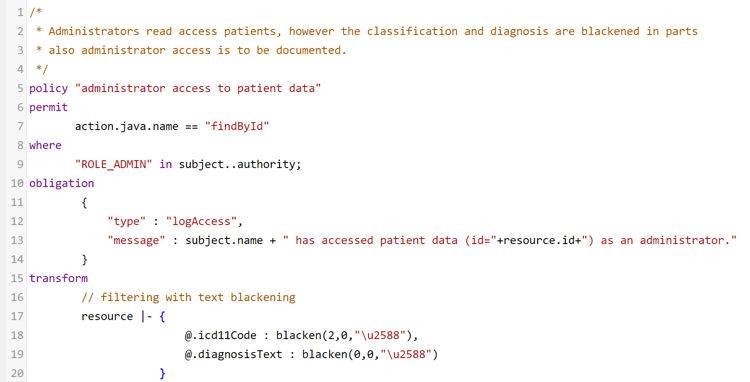750x382 pixels.
Task: Click the "permit" keyword
Action: pos(49,108)
